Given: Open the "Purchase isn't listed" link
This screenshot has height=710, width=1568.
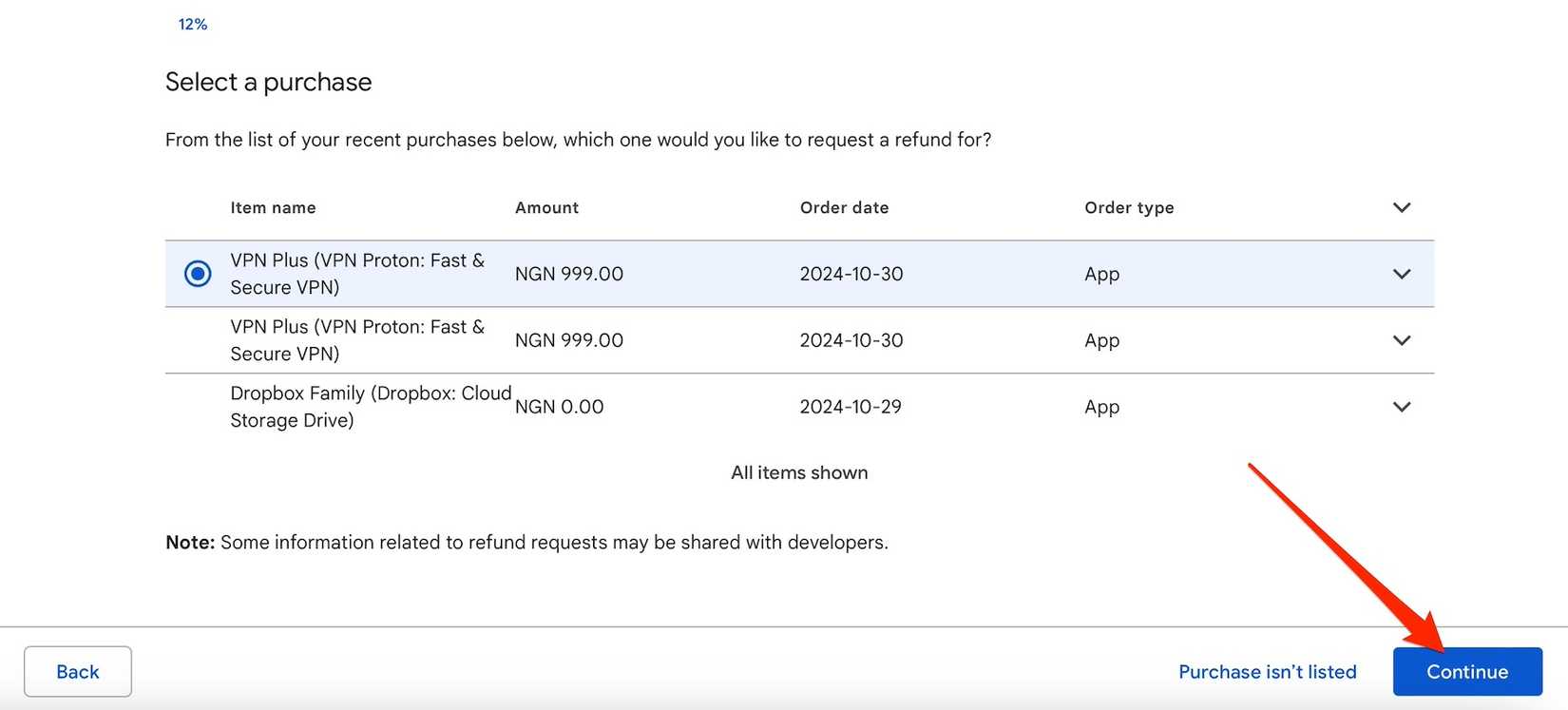Looking at the screenshot, I should pos(1267,672).
